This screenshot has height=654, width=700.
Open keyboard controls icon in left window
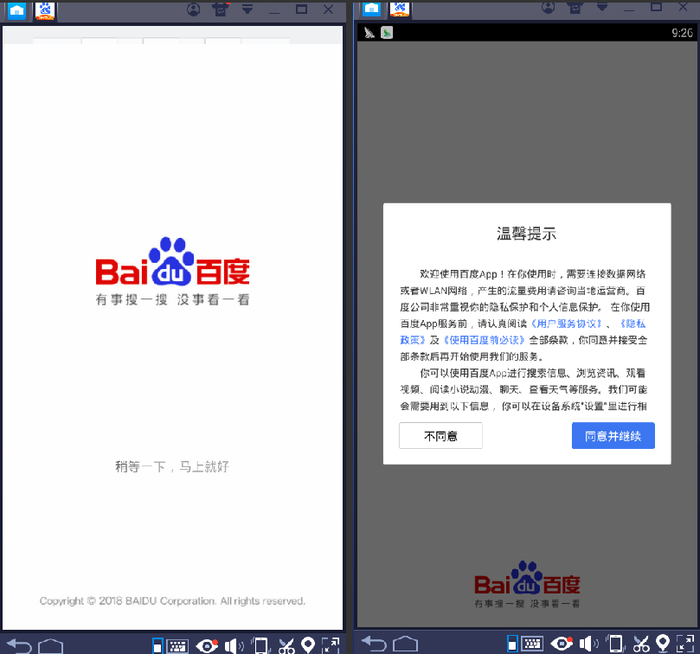point(178,646)
